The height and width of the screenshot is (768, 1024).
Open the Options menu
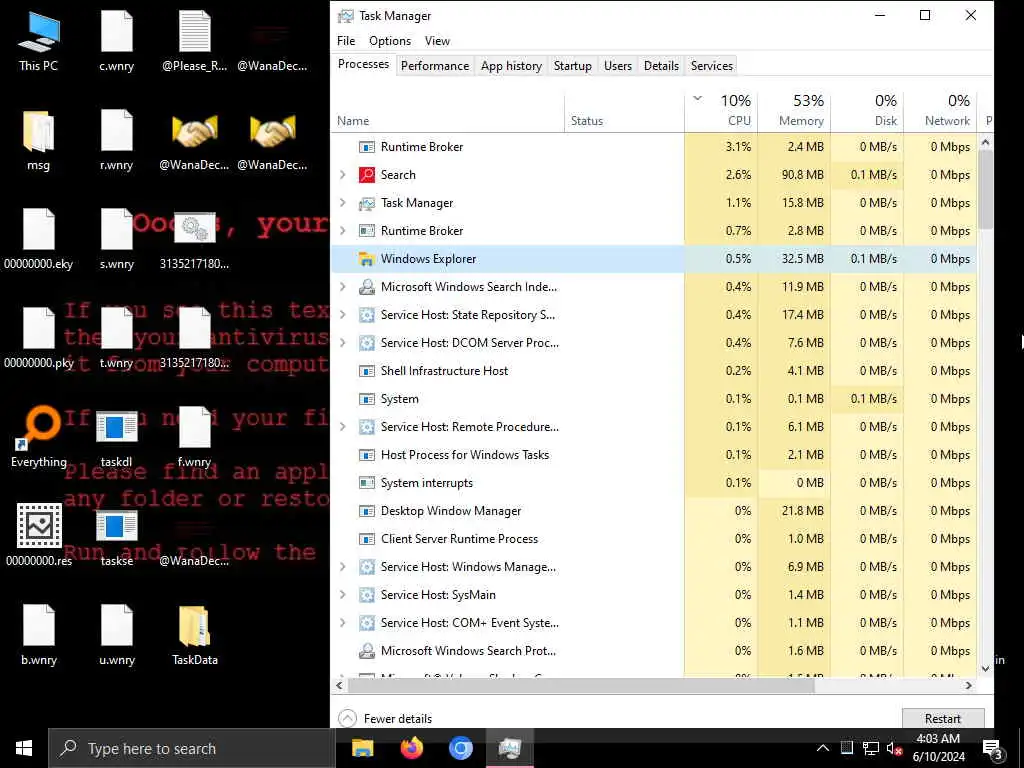click(390, 40)
